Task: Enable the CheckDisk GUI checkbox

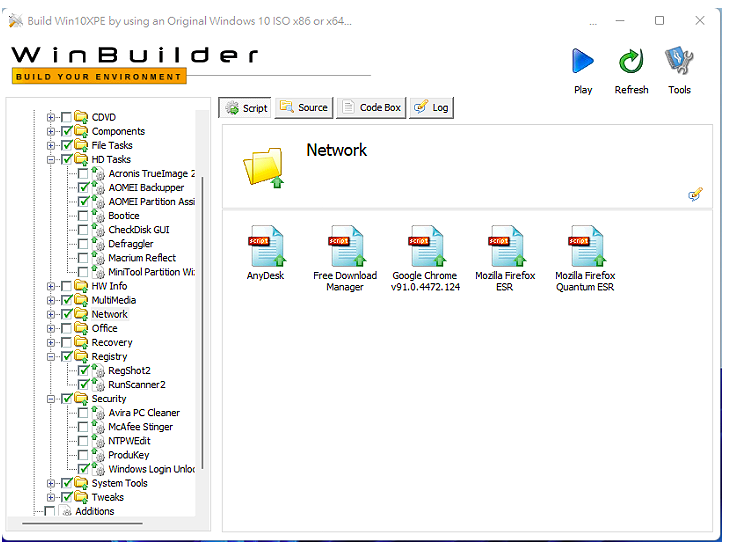Action: pos(83,229)
